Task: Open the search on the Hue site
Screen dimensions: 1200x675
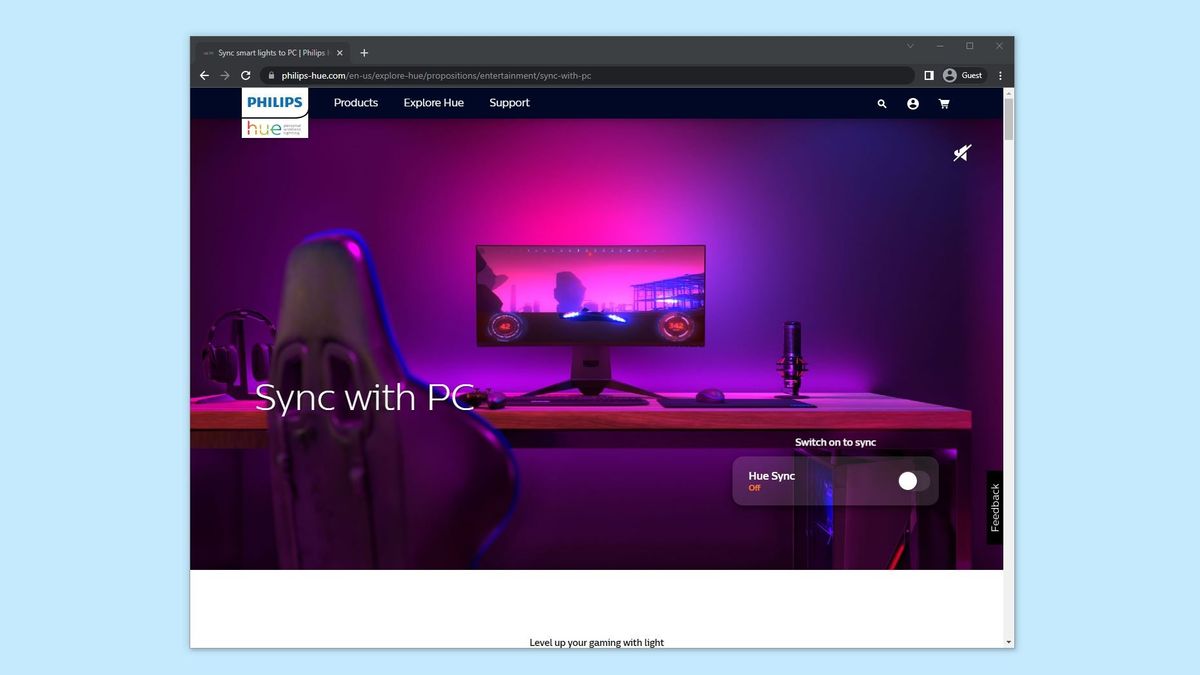Action: click(x=881, y=103)
